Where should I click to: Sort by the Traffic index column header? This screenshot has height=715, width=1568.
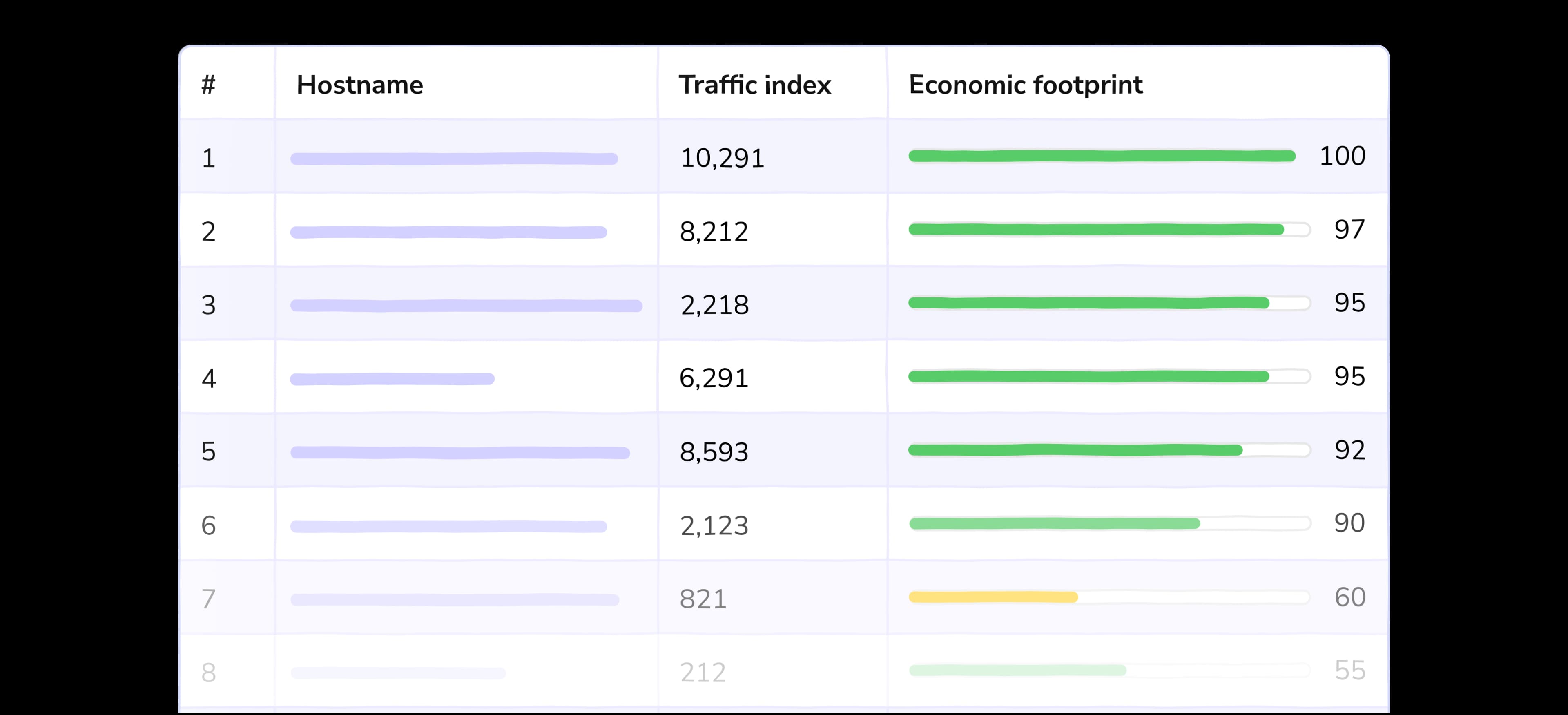[x=754, y=85]
